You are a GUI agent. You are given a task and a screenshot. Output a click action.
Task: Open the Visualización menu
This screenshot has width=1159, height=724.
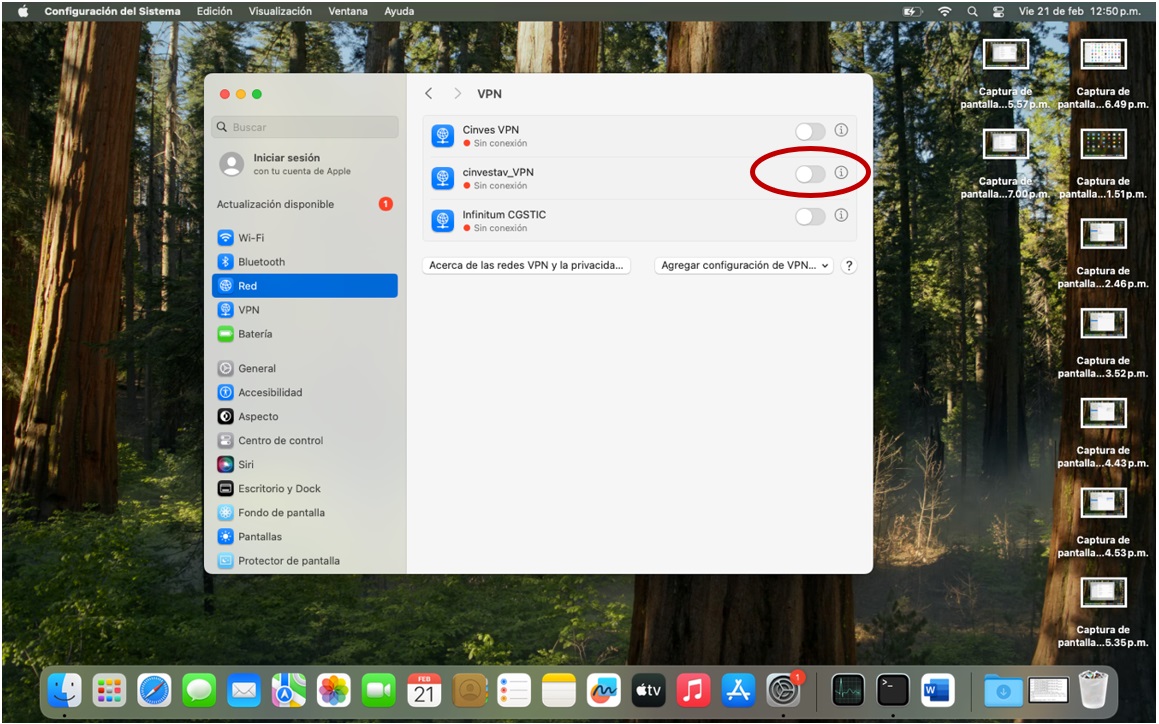click(280, 11)
